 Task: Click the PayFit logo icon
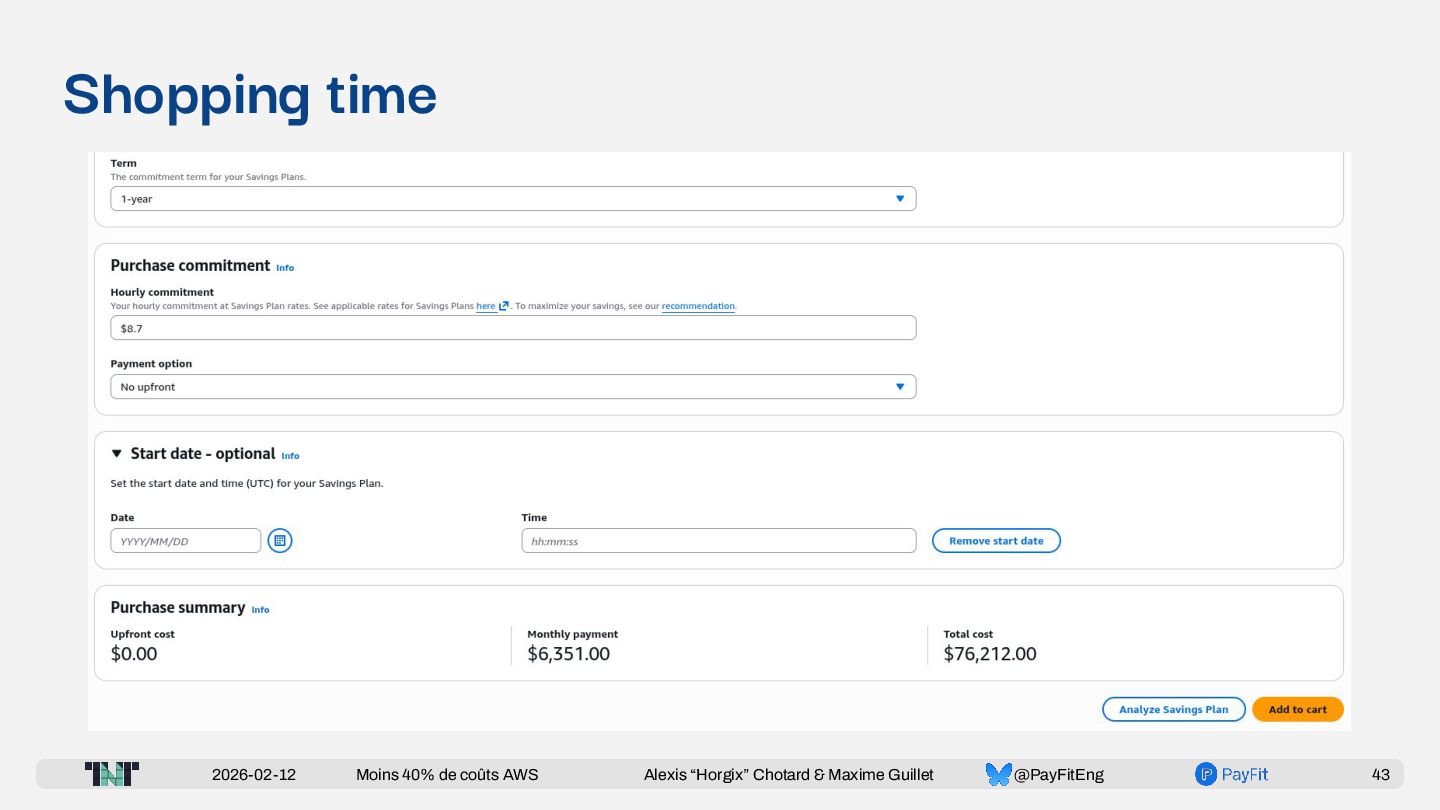(1206, 774)
